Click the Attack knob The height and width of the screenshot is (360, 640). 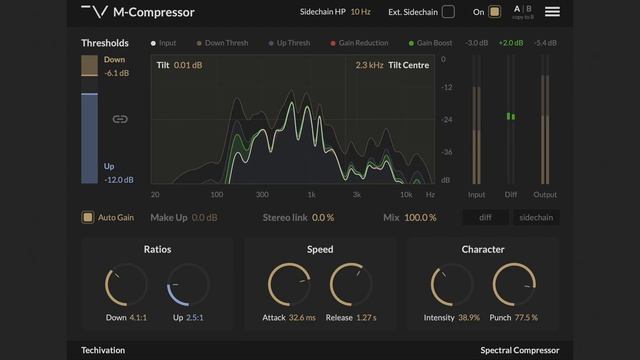click(289, 284)
